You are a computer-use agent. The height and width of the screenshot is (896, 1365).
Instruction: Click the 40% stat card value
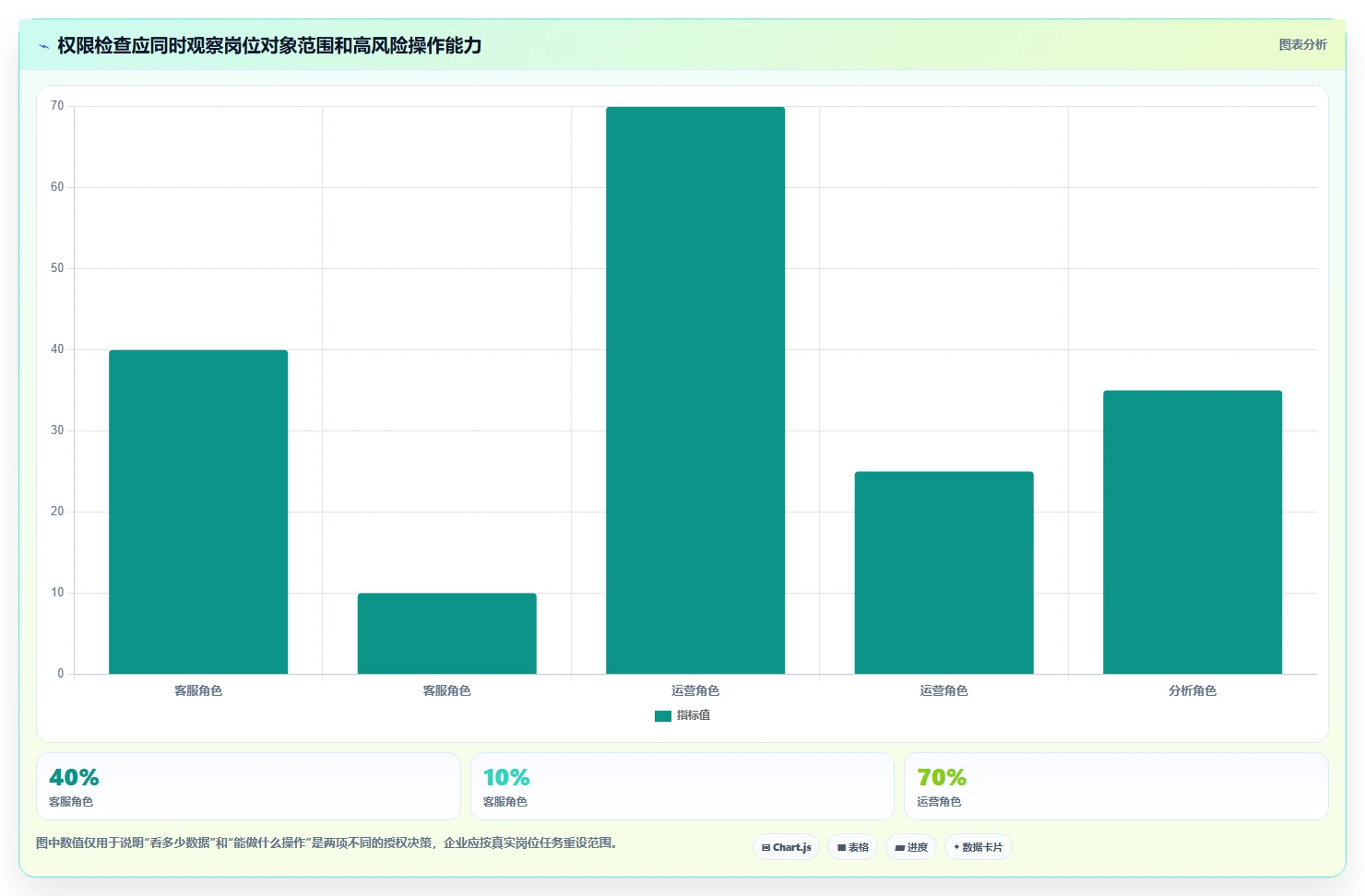click(74, 777)
